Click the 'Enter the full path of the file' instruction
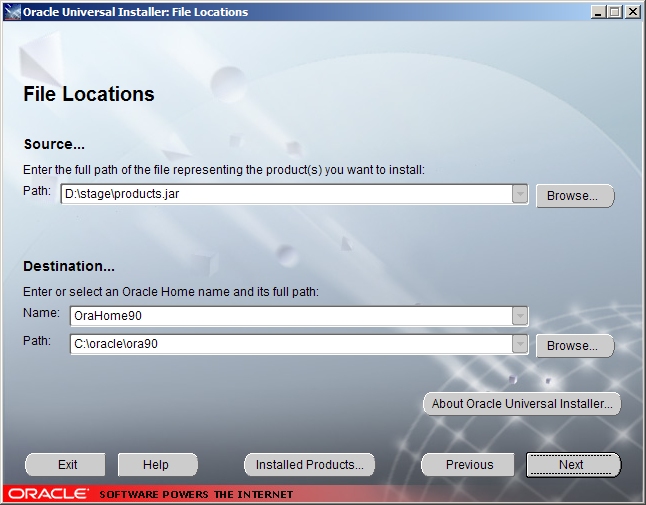Viewport: 646px width, 505px height. 224,170
